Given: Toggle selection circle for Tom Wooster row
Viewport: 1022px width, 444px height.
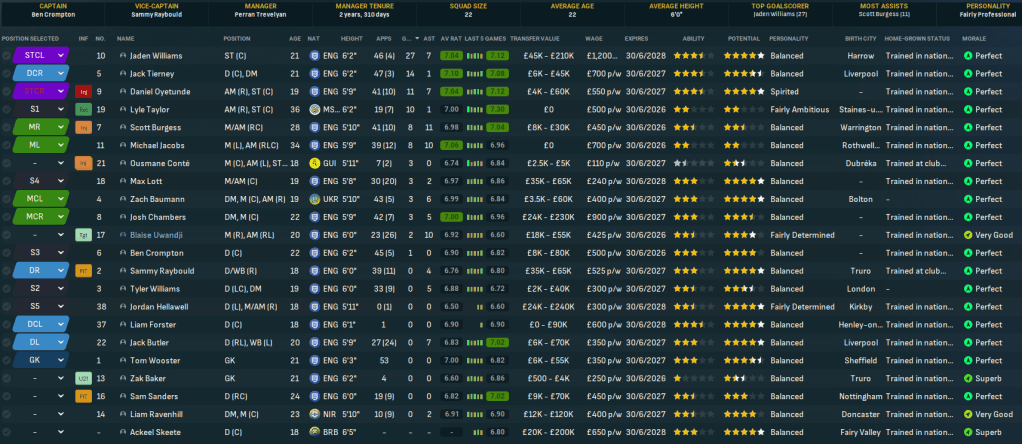Looking at the screenshot, I should 9,361.
